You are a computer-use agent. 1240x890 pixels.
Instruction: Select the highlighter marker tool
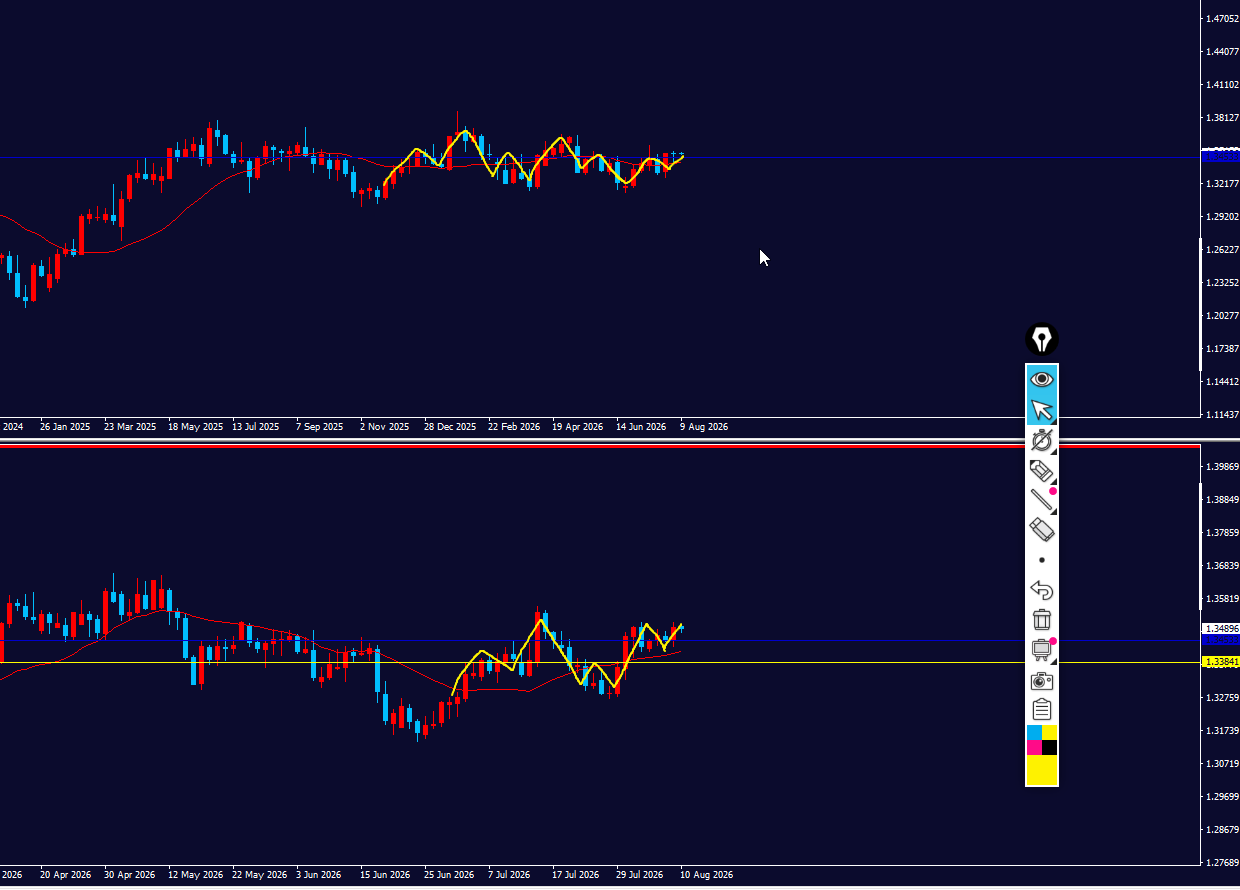pos(1042,470)
